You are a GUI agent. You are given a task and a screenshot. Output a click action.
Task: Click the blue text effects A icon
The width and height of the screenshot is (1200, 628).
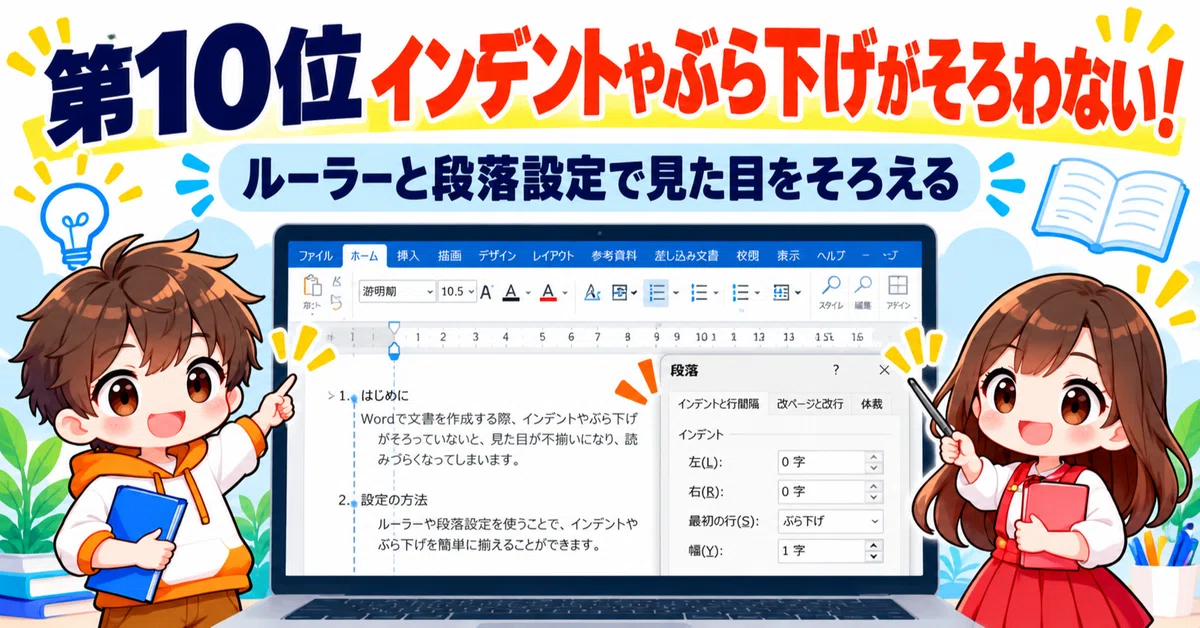tap(591, 292)
